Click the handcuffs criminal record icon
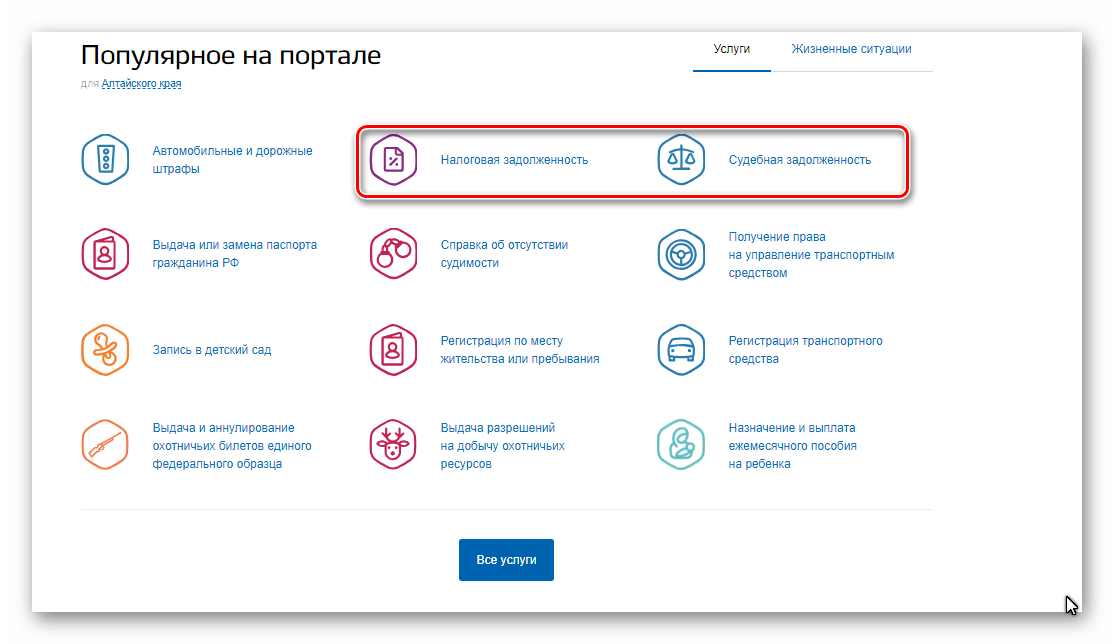This screenshot has width=1114, height=644. [x=393, y=254]
